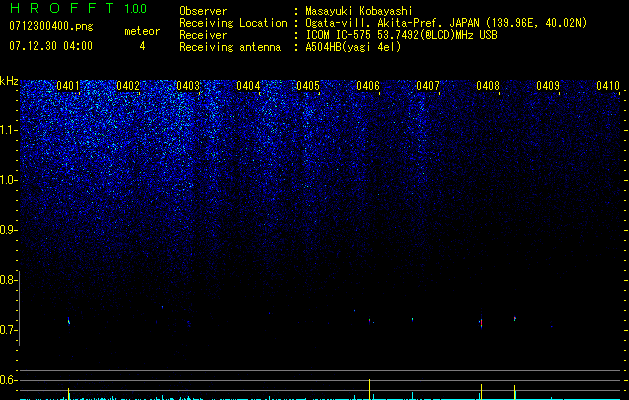Click the meteor count label
The height and width of the screenshot is (400, 629).
pyautogui.click(x=142, y=31)
